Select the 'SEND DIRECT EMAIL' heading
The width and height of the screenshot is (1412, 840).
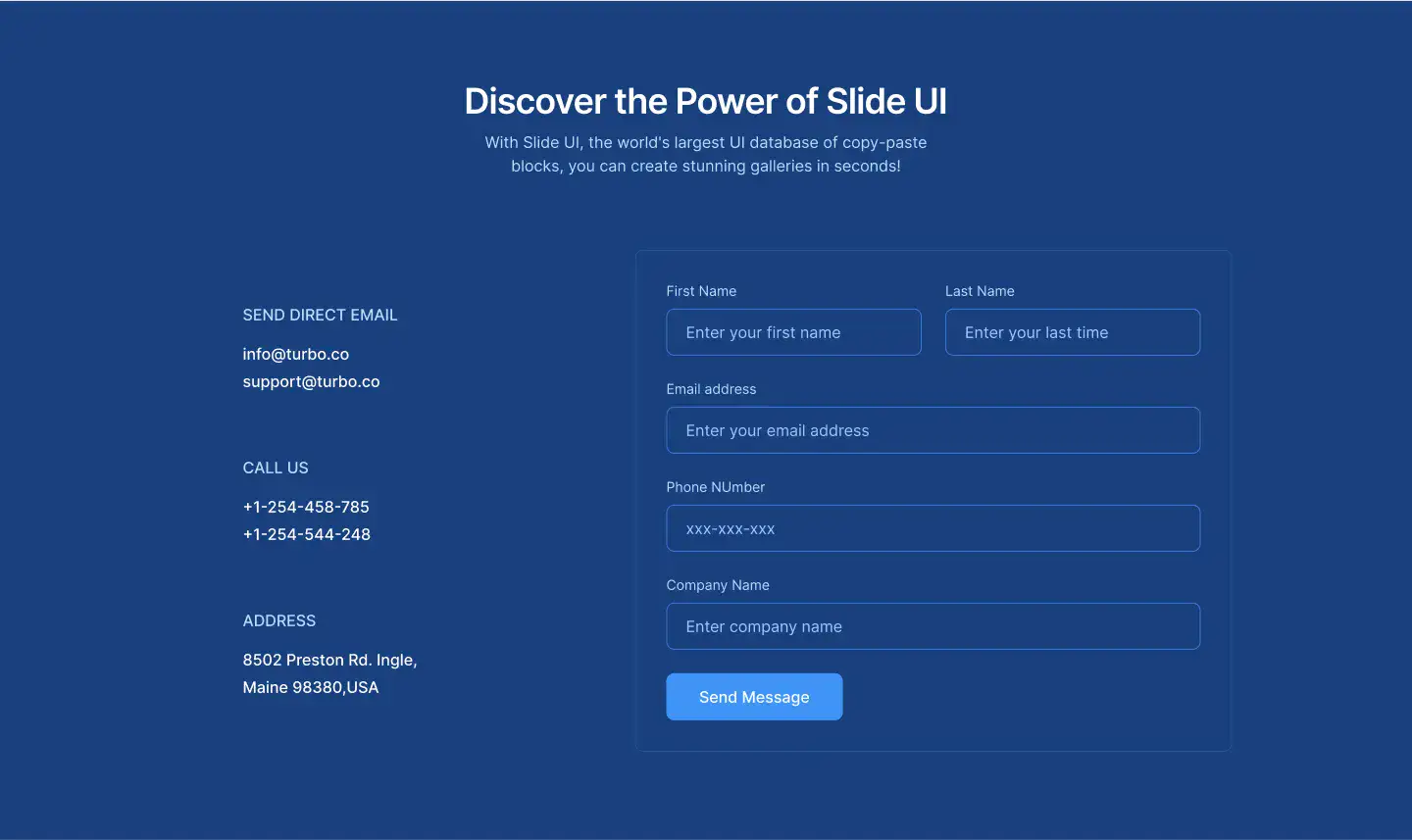[320, 315]
